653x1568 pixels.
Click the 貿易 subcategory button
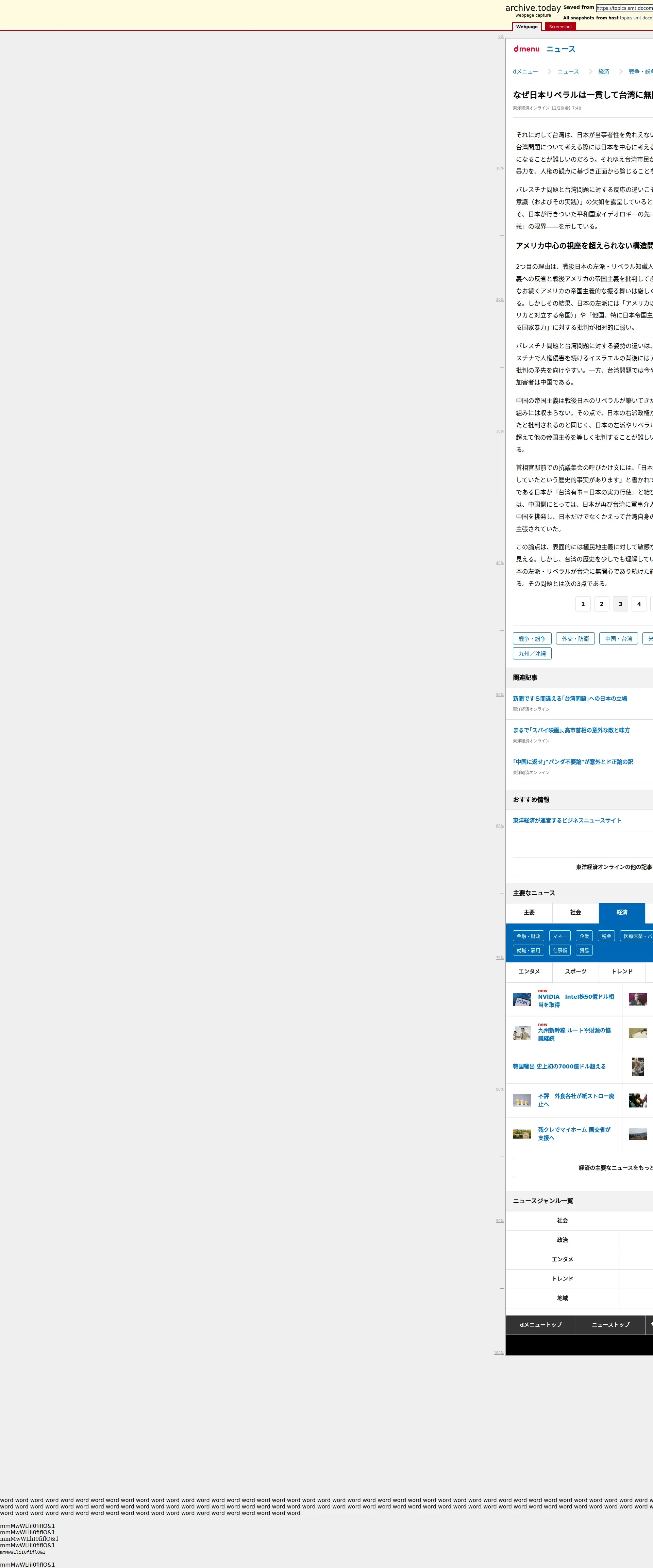[584, 950]
